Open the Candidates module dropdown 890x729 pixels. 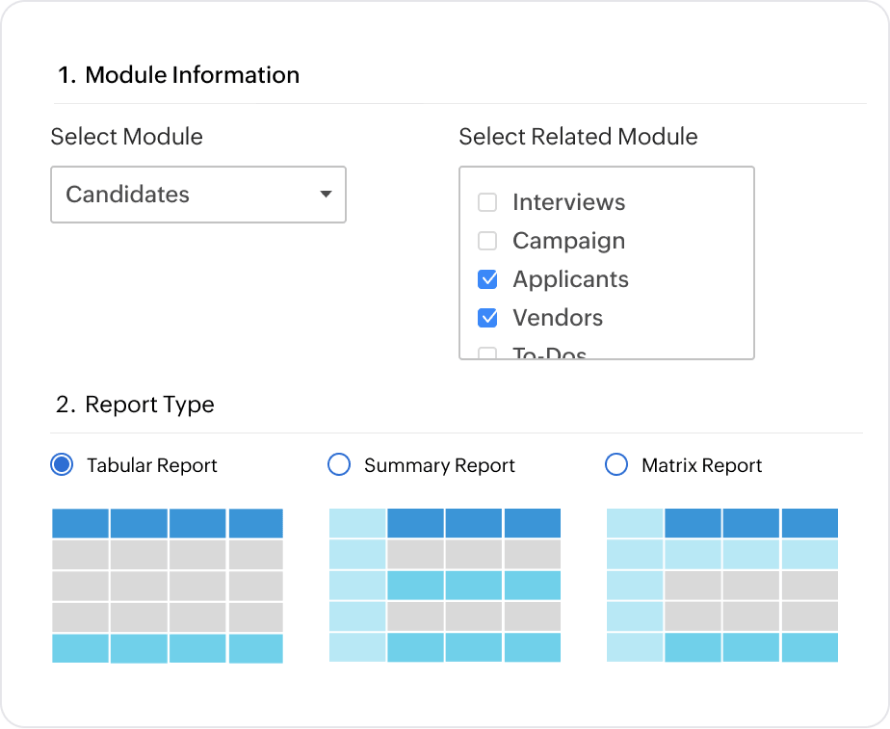click(197, 194)
